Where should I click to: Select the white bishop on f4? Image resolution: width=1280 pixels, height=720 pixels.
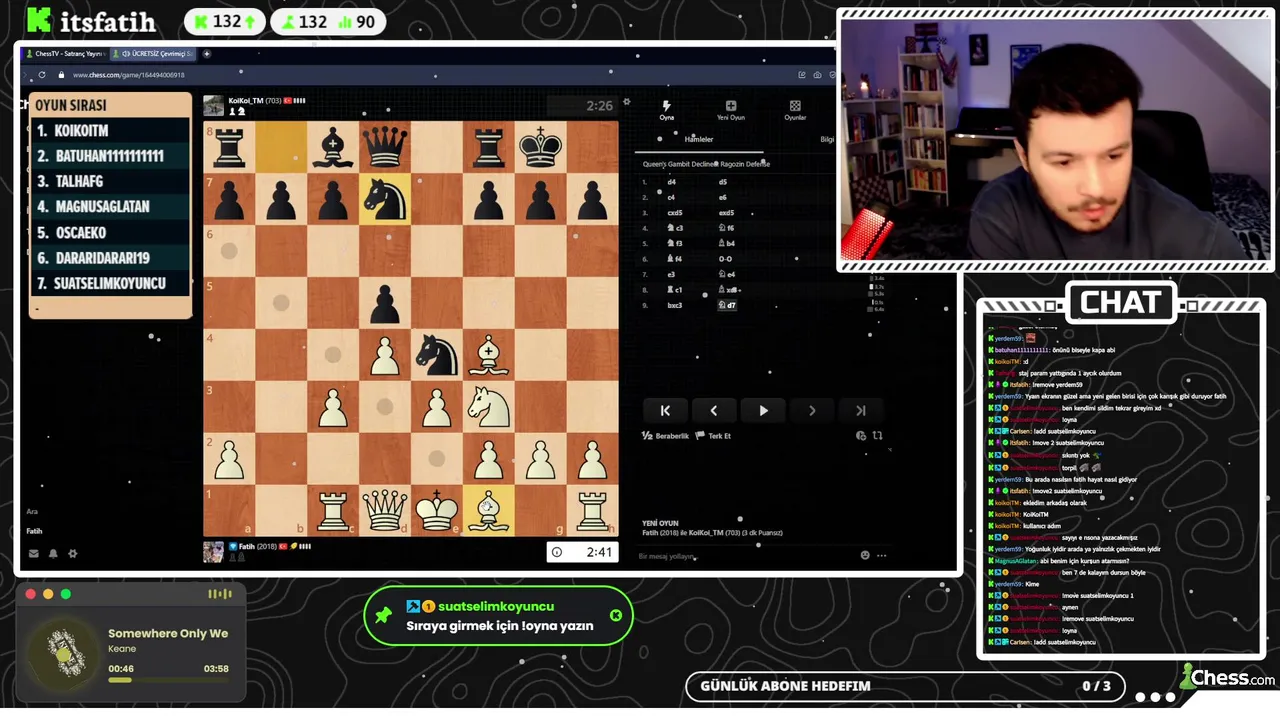488,355
